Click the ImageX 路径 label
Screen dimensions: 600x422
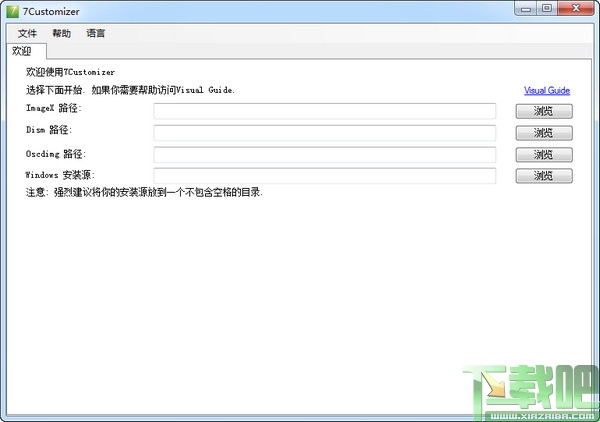[54, 108]
